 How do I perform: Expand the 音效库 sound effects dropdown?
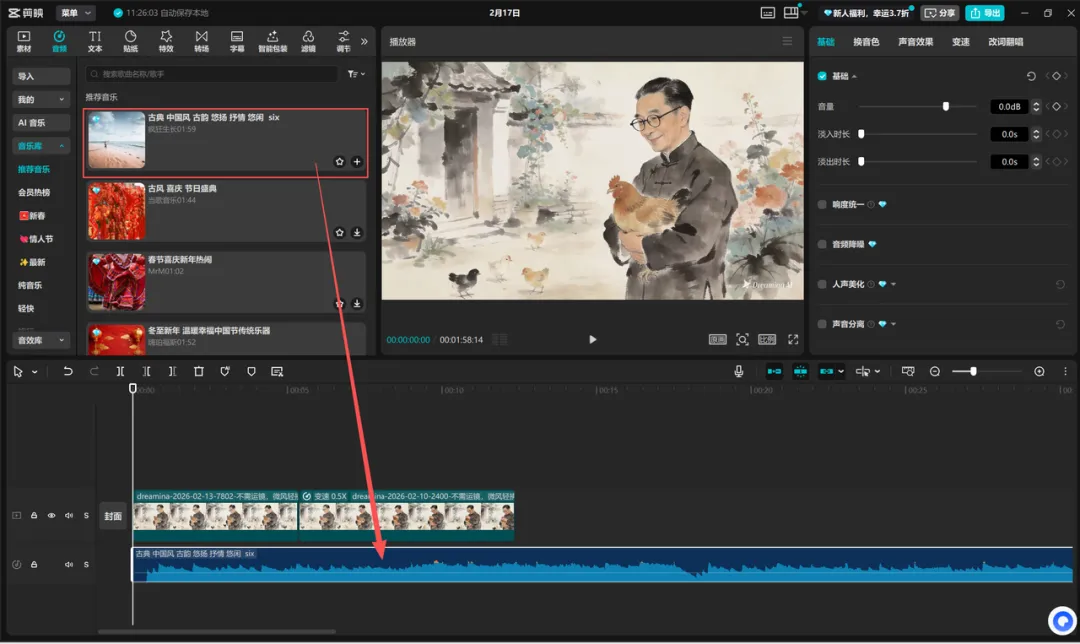tap(41, 340)
